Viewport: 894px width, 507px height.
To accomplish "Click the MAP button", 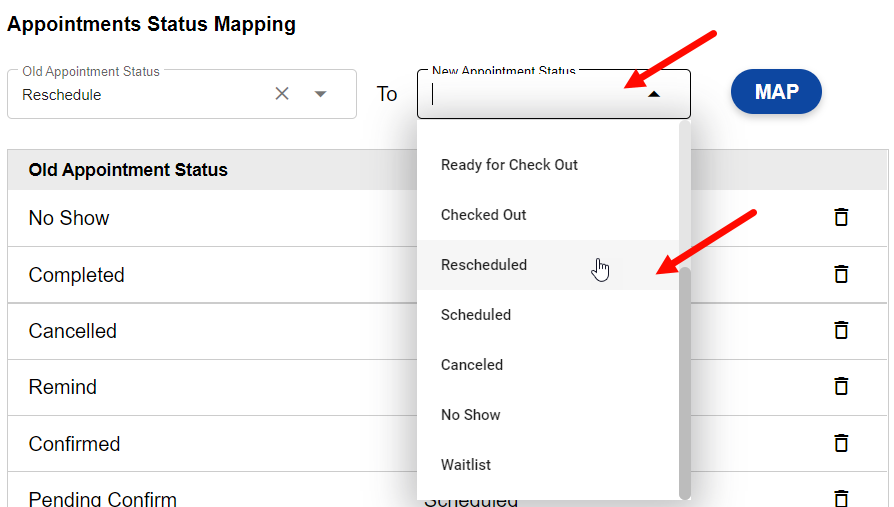I will pos(776,92).
